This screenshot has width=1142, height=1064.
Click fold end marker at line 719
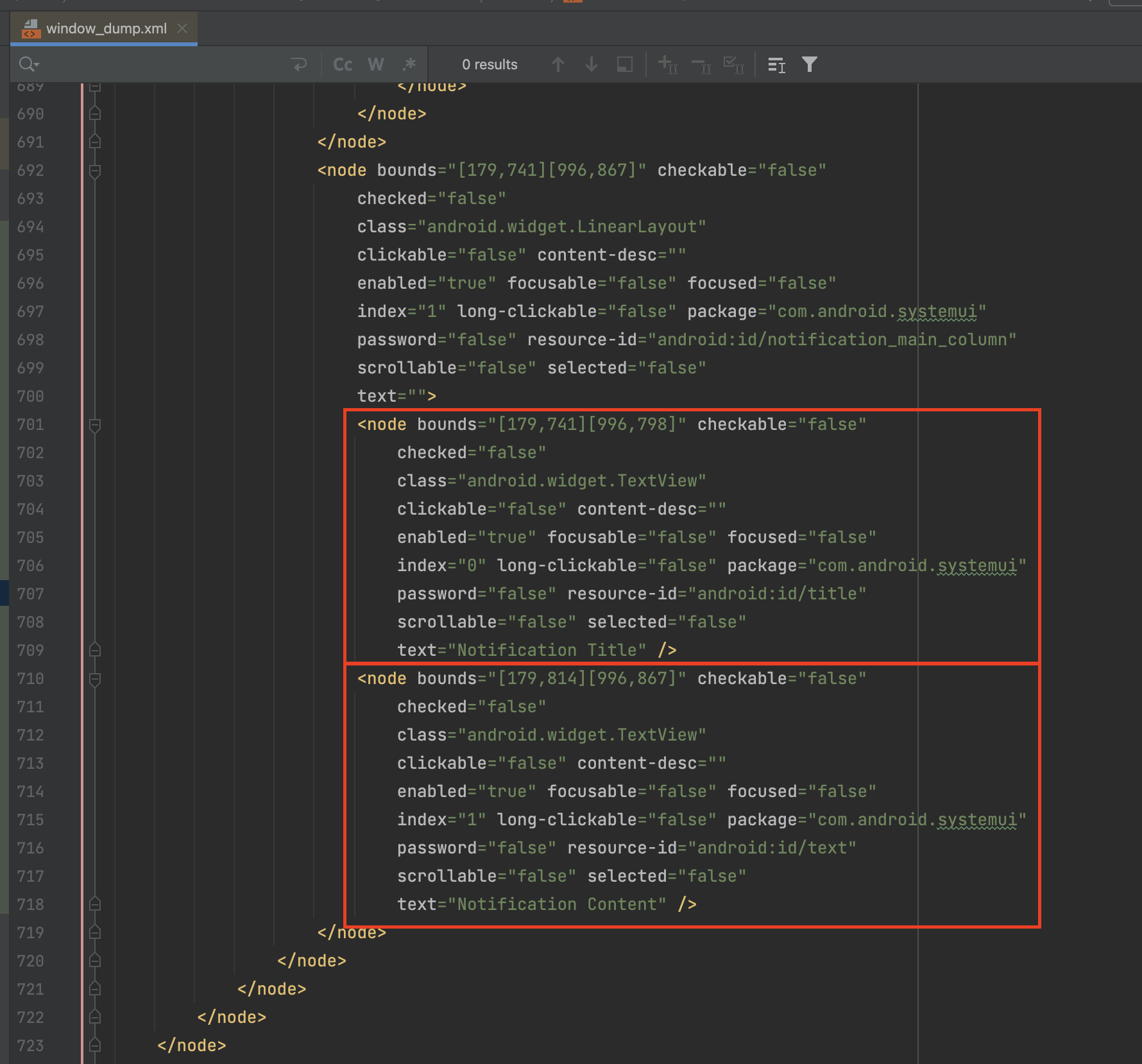tap(95, 932)
